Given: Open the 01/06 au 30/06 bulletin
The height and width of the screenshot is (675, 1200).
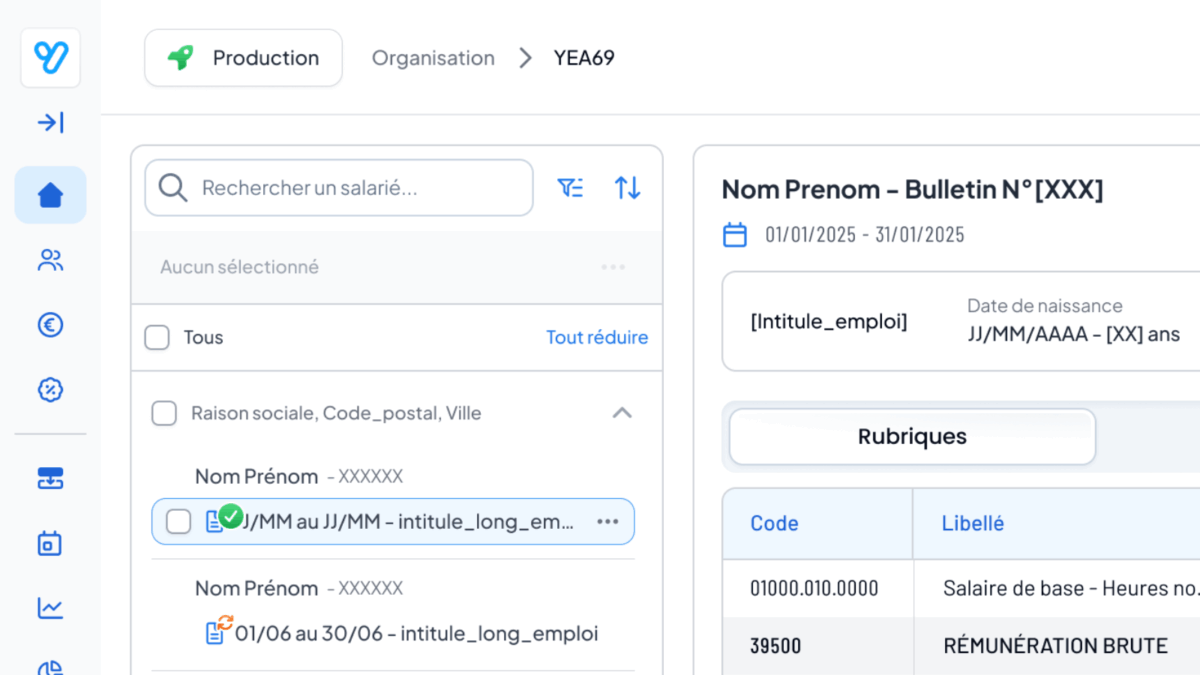Looking at the screenshot, I should pyautogui.click(x=415, y=633).
